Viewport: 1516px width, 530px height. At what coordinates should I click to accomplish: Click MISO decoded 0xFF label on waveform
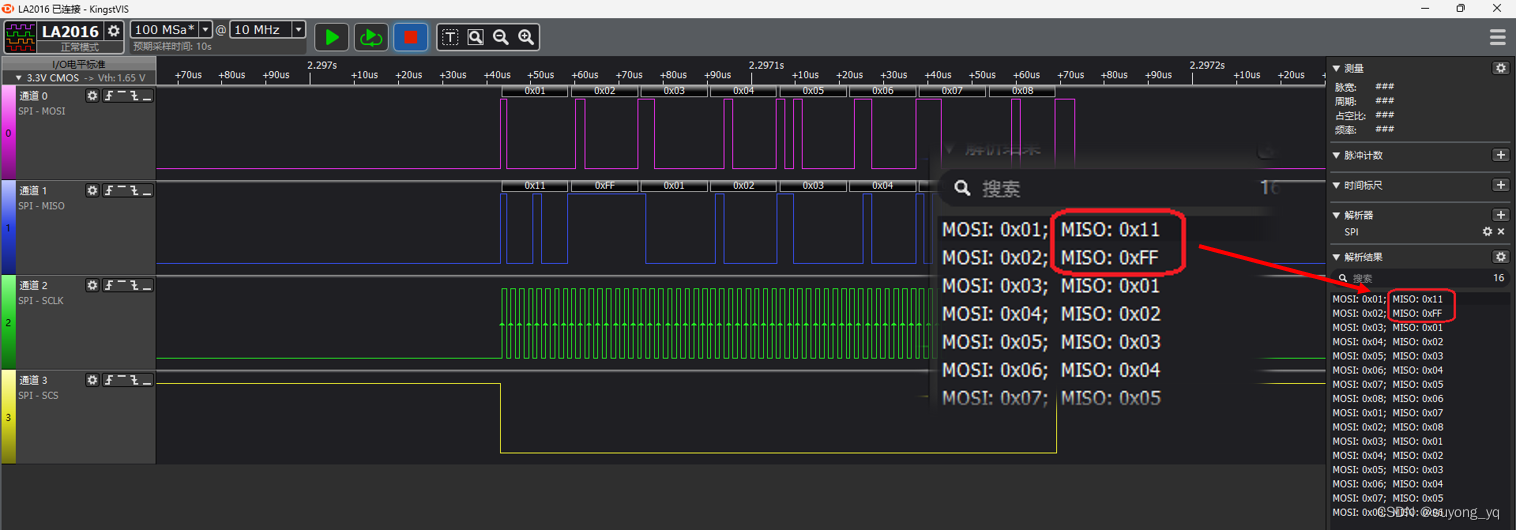tap(605, 185)
